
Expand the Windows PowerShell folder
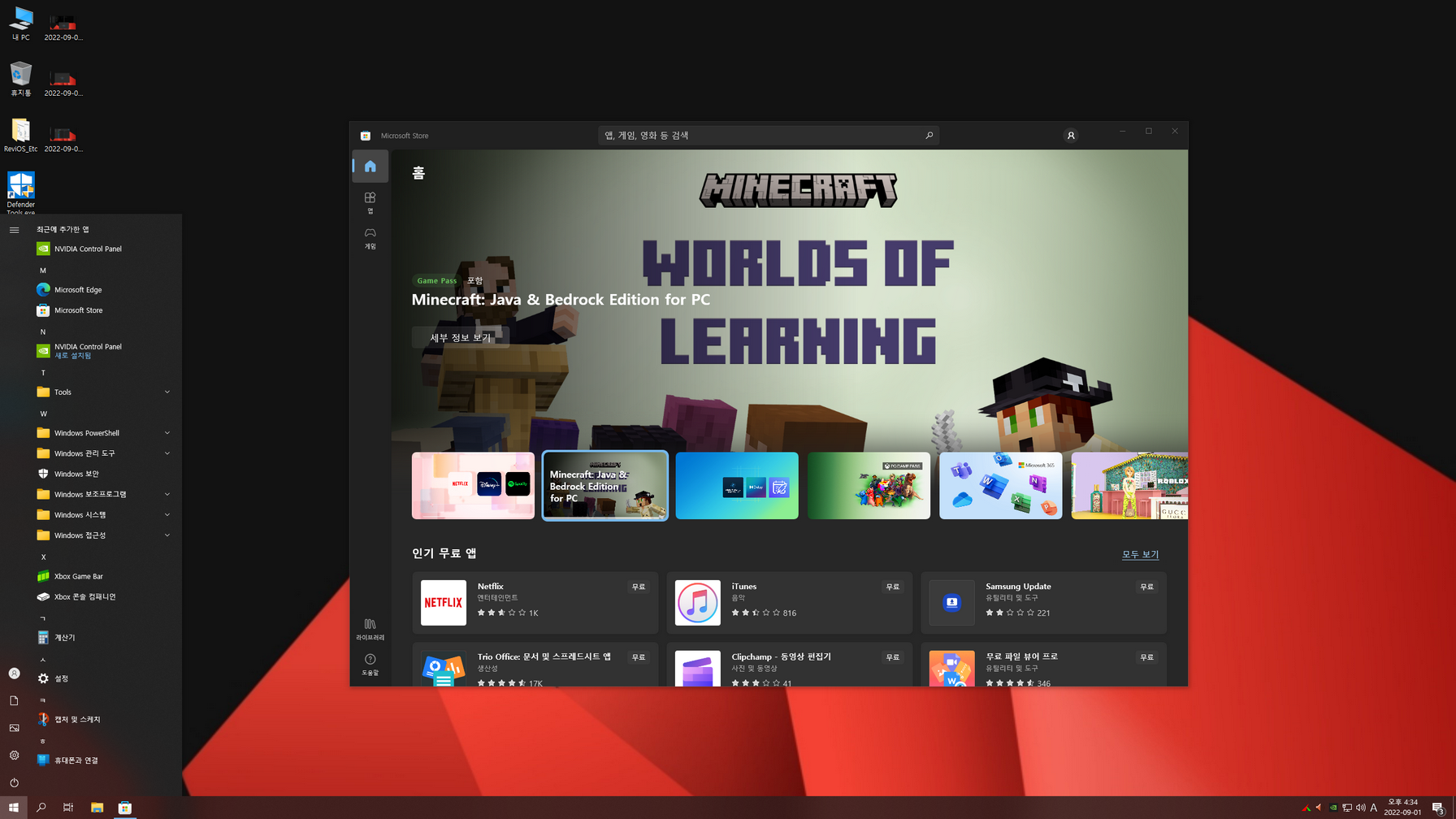104,433
